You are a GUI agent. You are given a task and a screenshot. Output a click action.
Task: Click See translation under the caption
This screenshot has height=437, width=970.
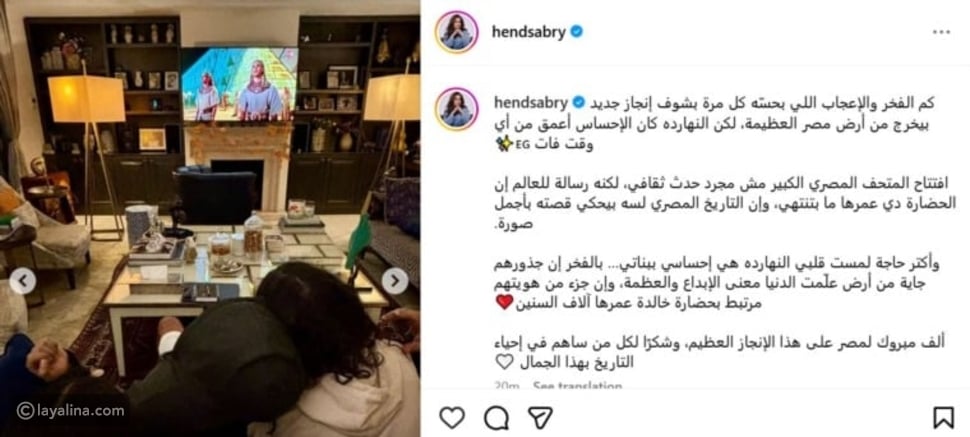[577, 386]
